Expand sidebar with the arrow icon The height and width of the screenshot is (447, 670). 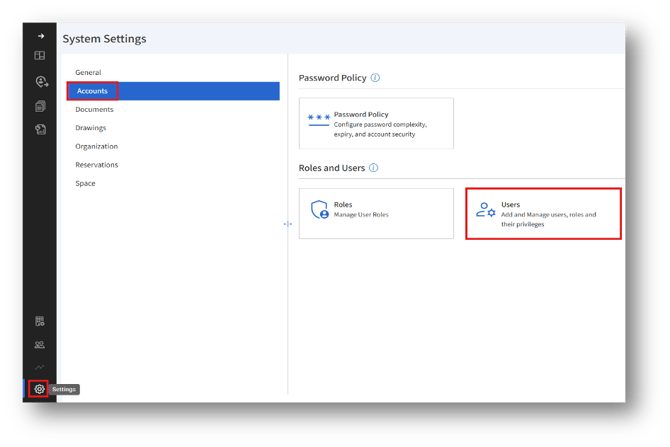click(x=40, y=36)
